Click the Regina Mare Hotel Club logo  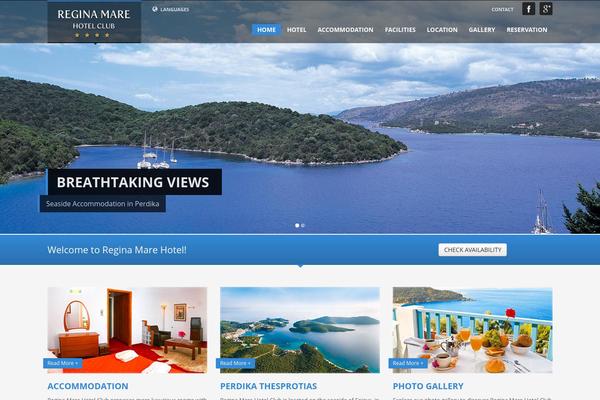point(94,22)
